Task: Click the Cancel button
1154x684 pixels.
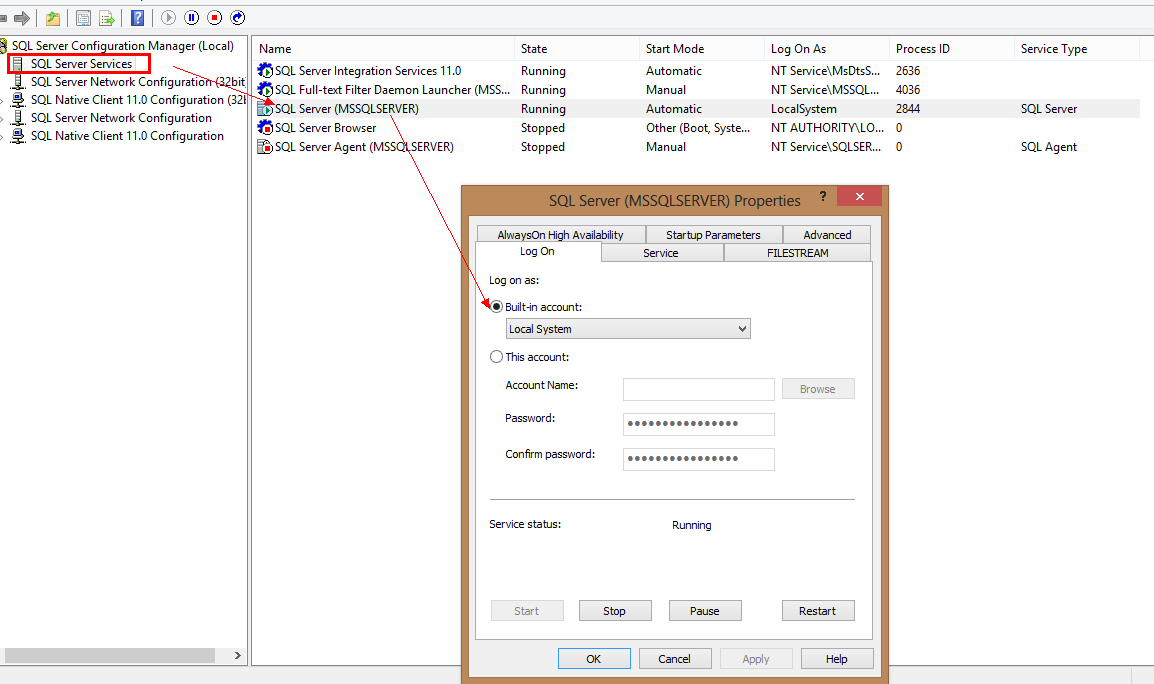Action: (675, 659)
